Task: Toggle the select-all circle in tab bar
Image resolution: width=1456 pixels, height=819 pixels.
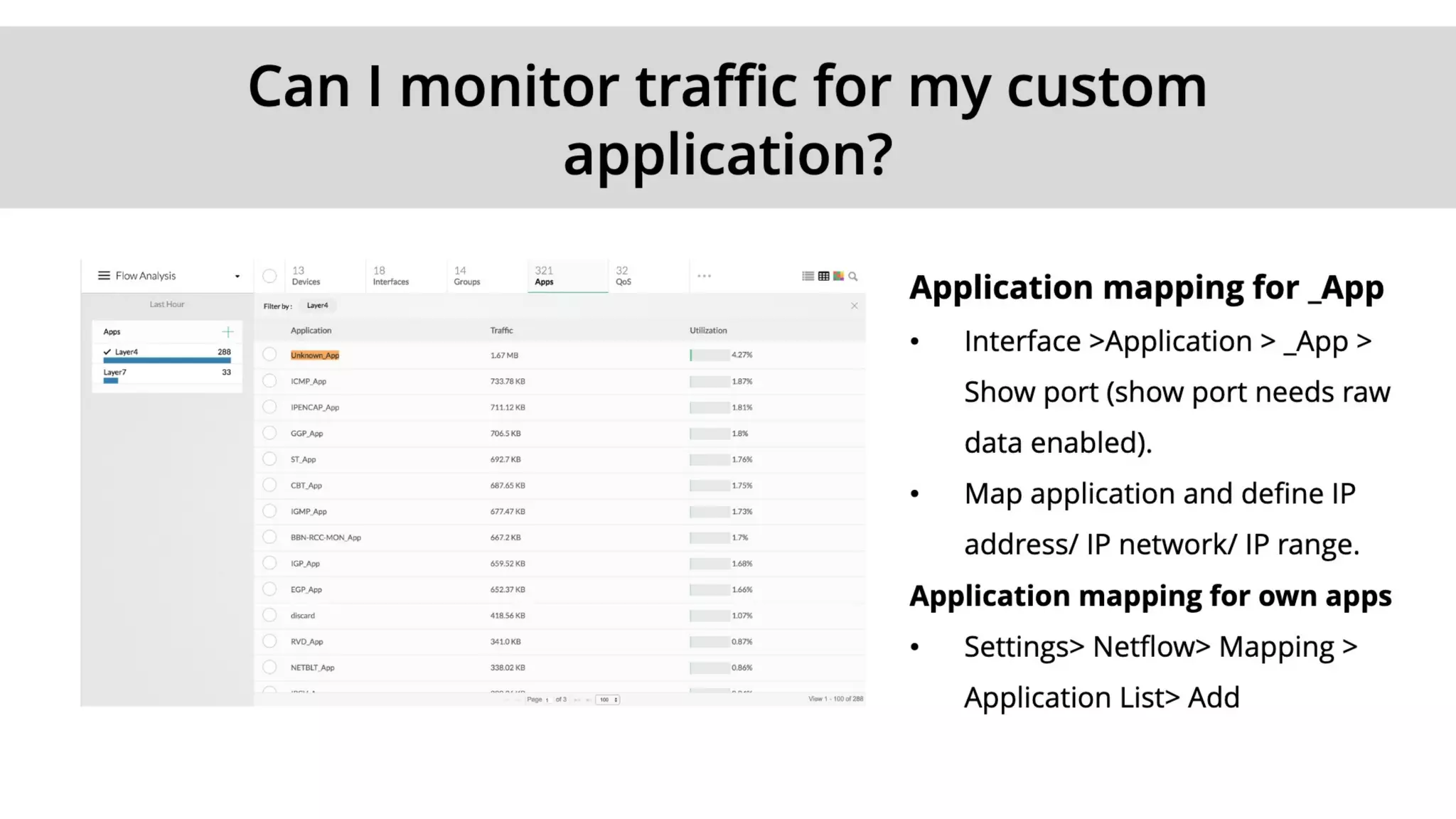Action: point(269,276)
